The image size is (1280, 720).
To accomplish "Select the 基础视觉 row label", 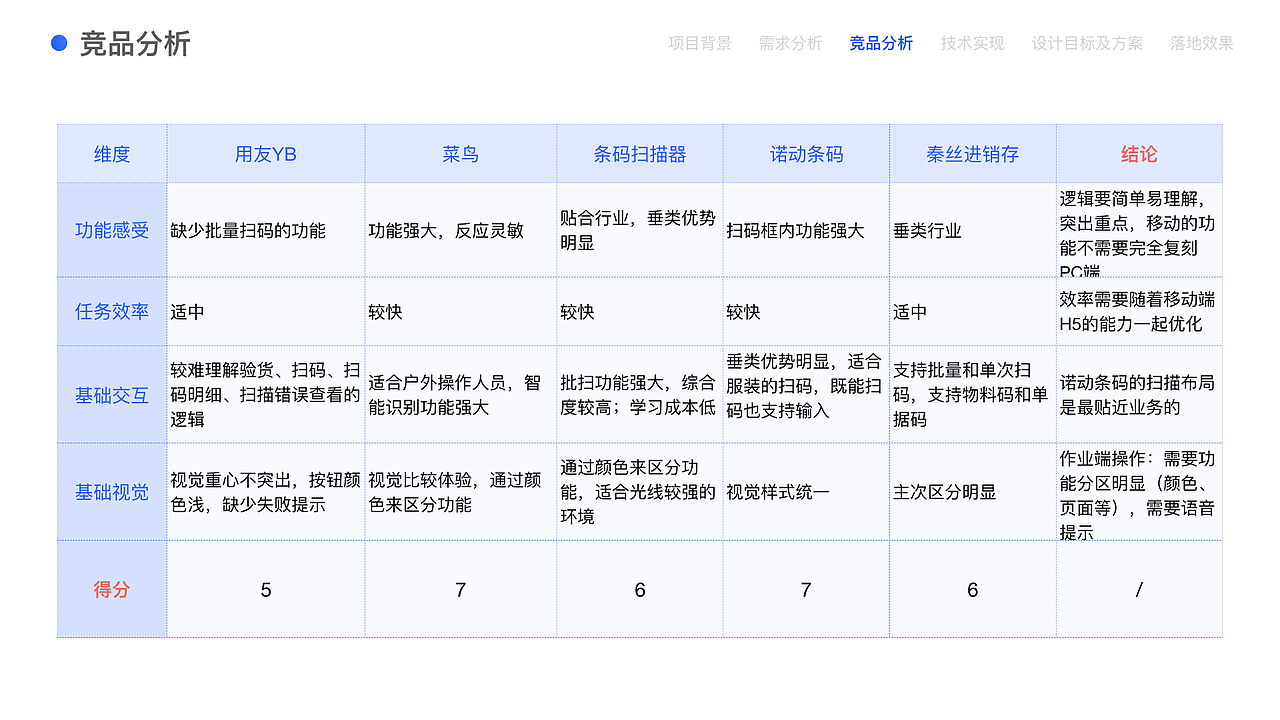I will (x=112, y=491).
